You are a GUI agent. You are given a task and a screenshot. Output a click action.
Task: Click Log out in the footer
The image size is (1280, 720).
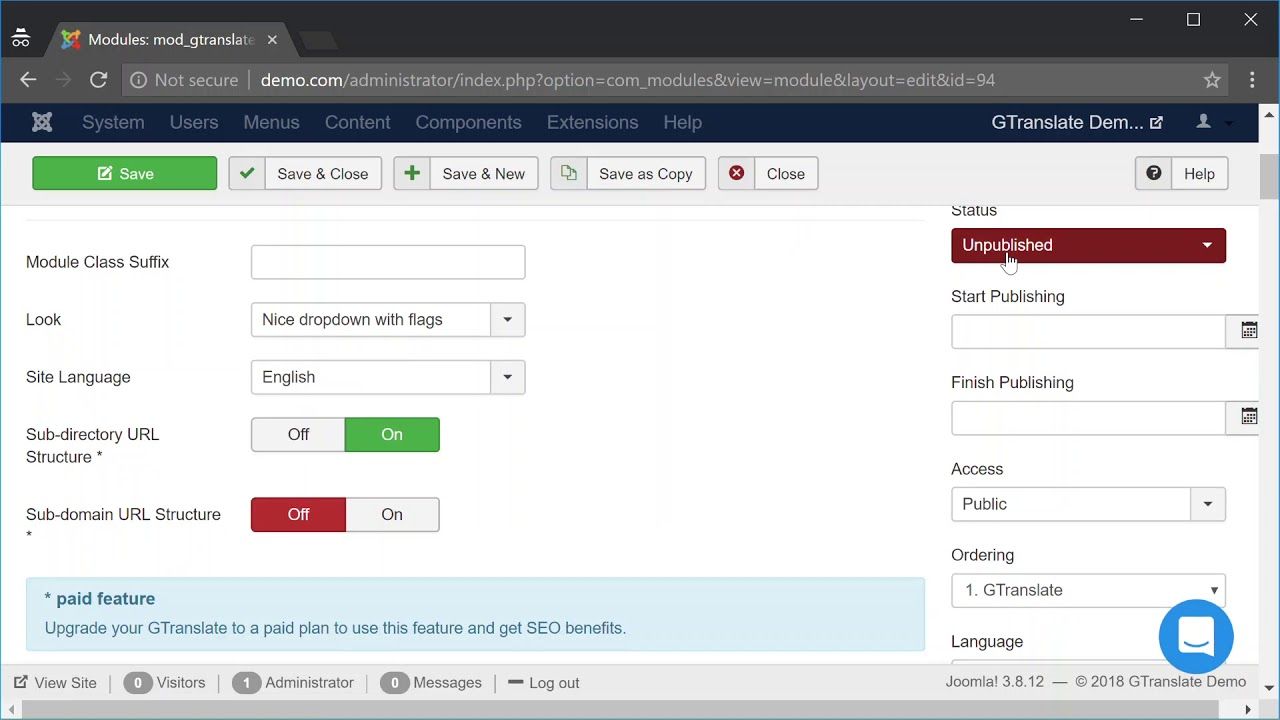click(544, 683)
